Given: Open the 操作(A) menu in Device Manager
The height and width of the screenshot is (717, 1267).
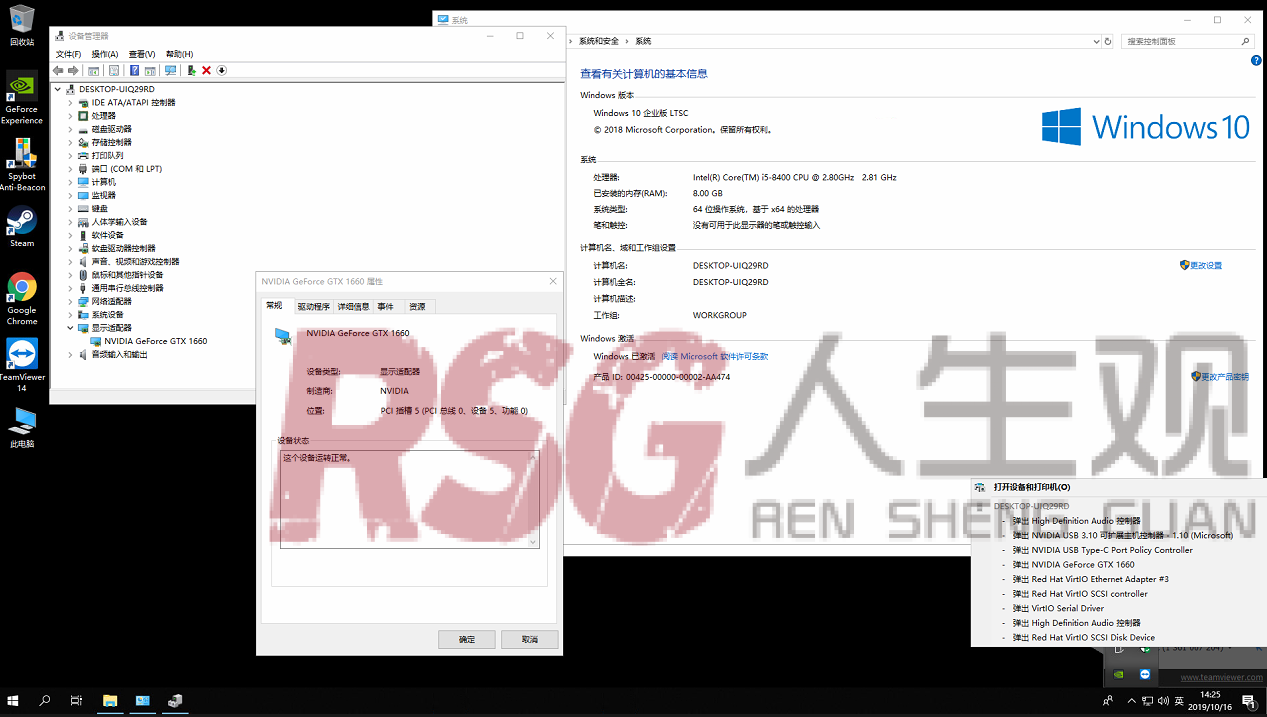Looking at the screenshot, I should click(x=105, y=54).
